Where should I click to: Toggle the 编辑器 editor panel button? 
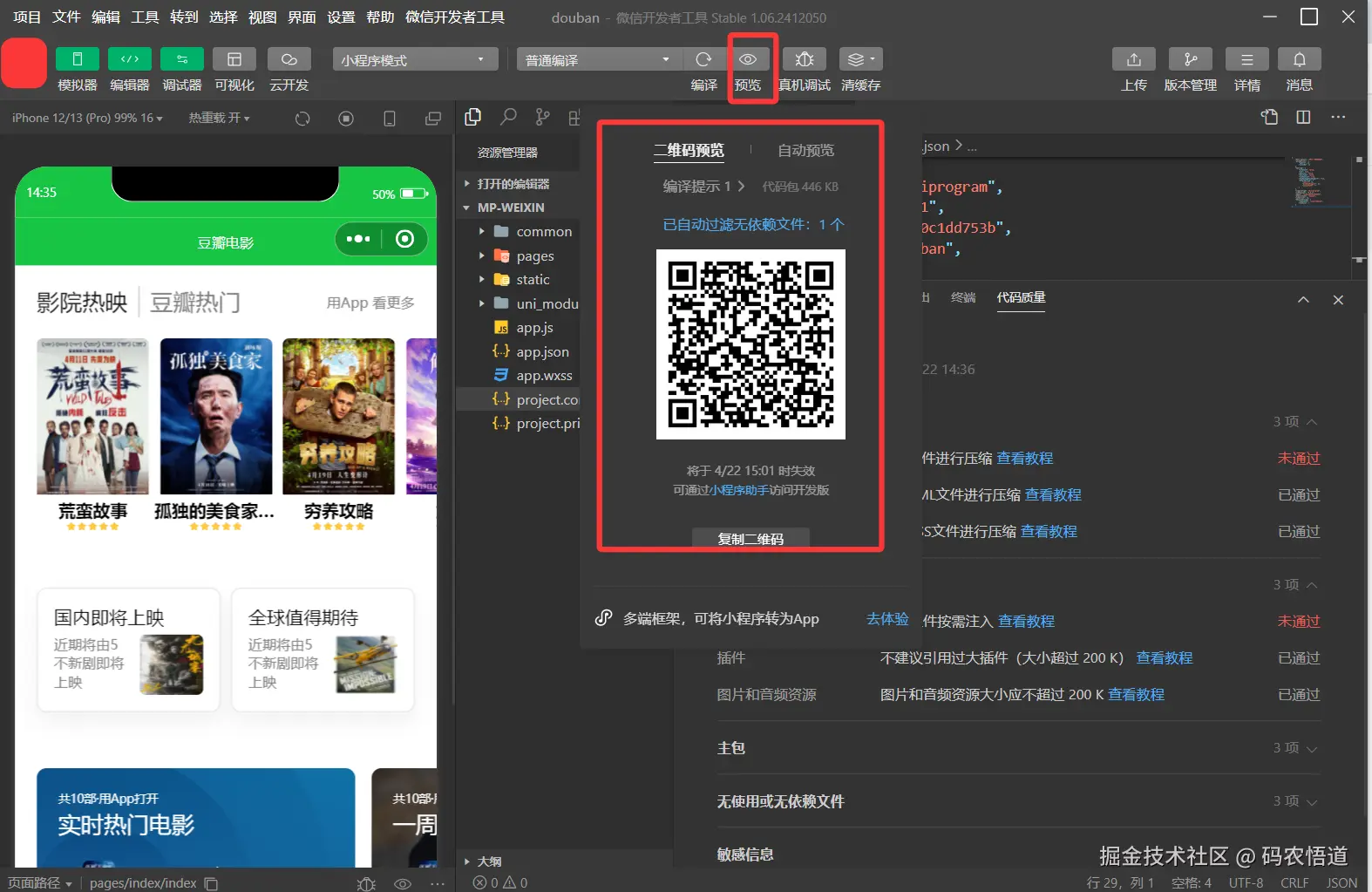[130, 59]
